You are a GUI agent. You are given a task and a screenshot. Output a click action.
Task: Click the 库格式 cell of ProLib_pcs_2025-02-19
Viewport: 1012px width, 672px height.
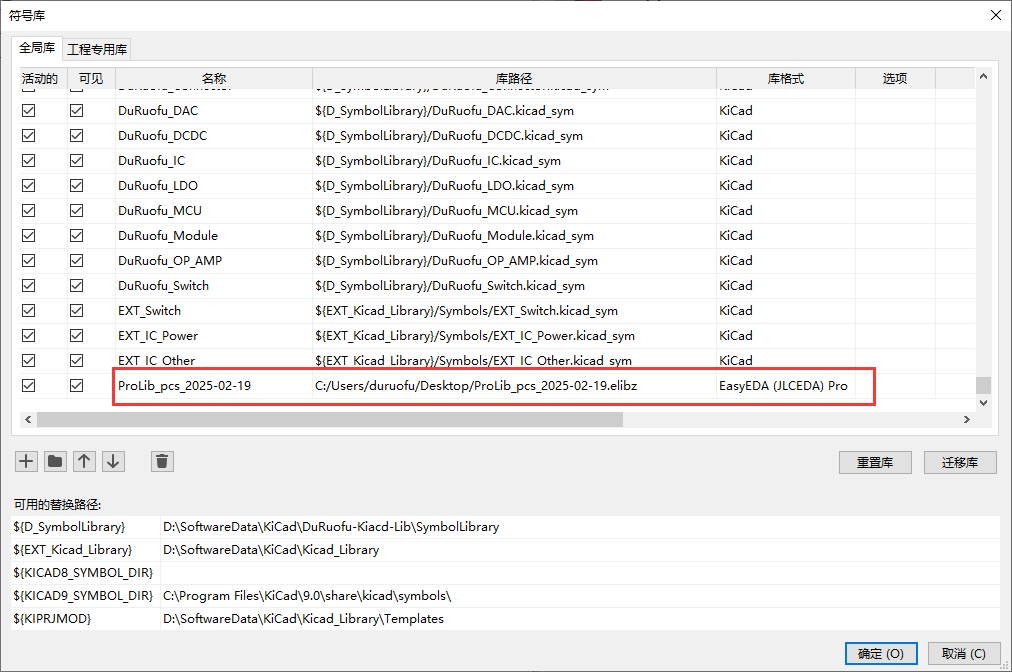click(783, 386)
